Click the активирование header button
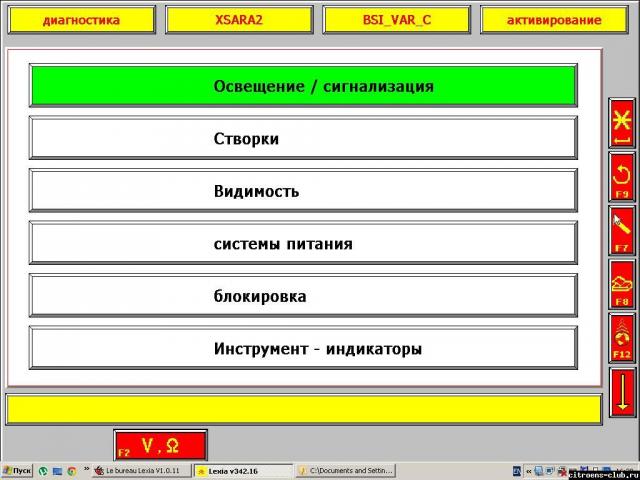Viewport: 640px width, 480px height. pyautogui.click(x=554, y=20)
